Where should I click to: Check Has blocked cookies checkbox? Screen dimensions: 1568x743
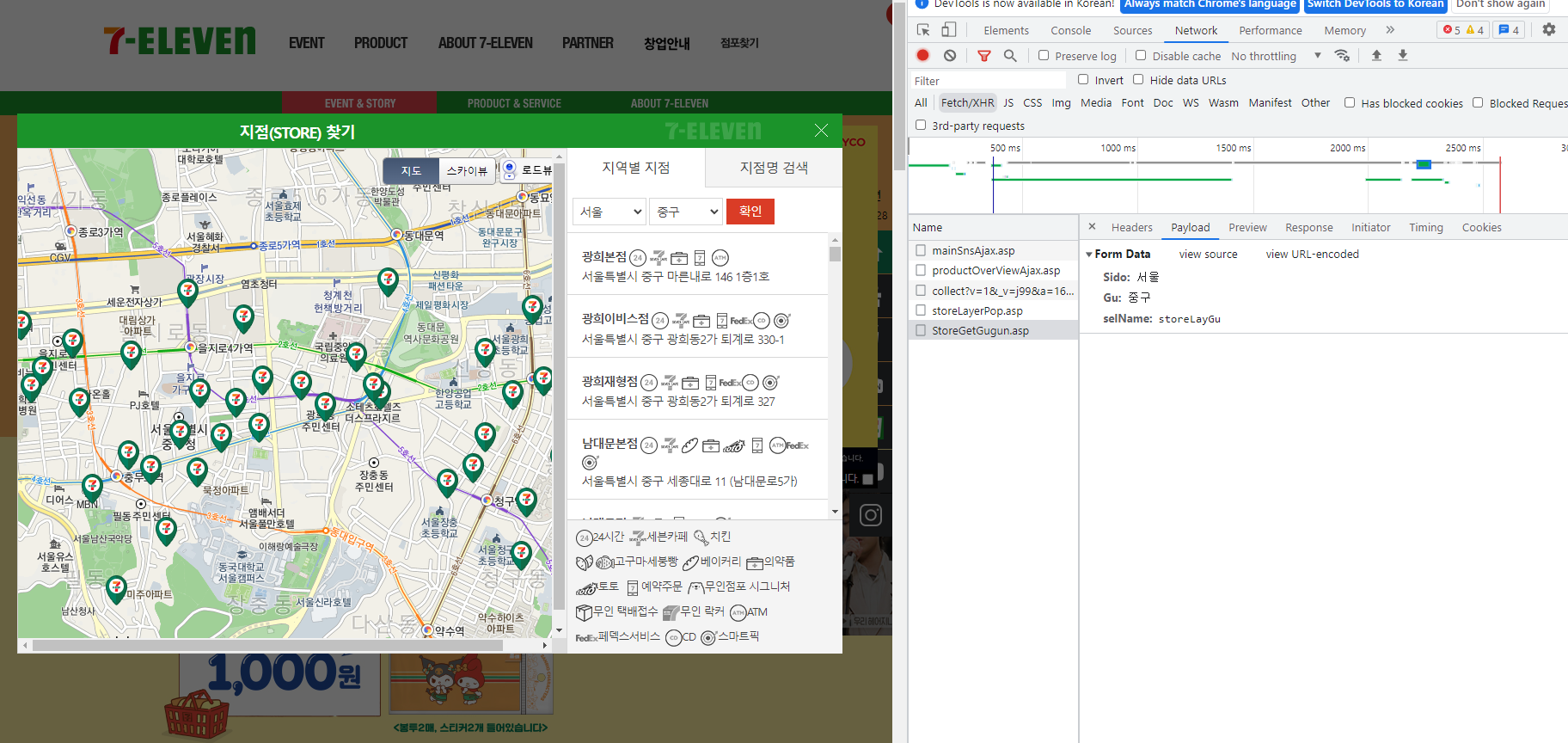(1350, 102)
